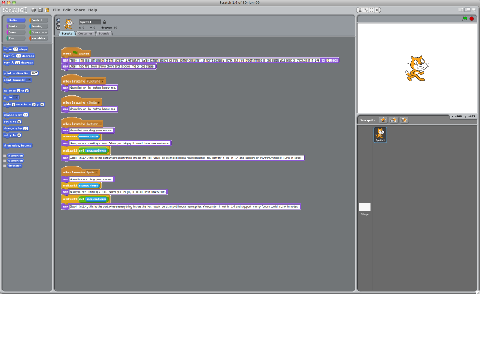Open the Help menu
This screenshot has height=360, width=480.
pos(93,10)
